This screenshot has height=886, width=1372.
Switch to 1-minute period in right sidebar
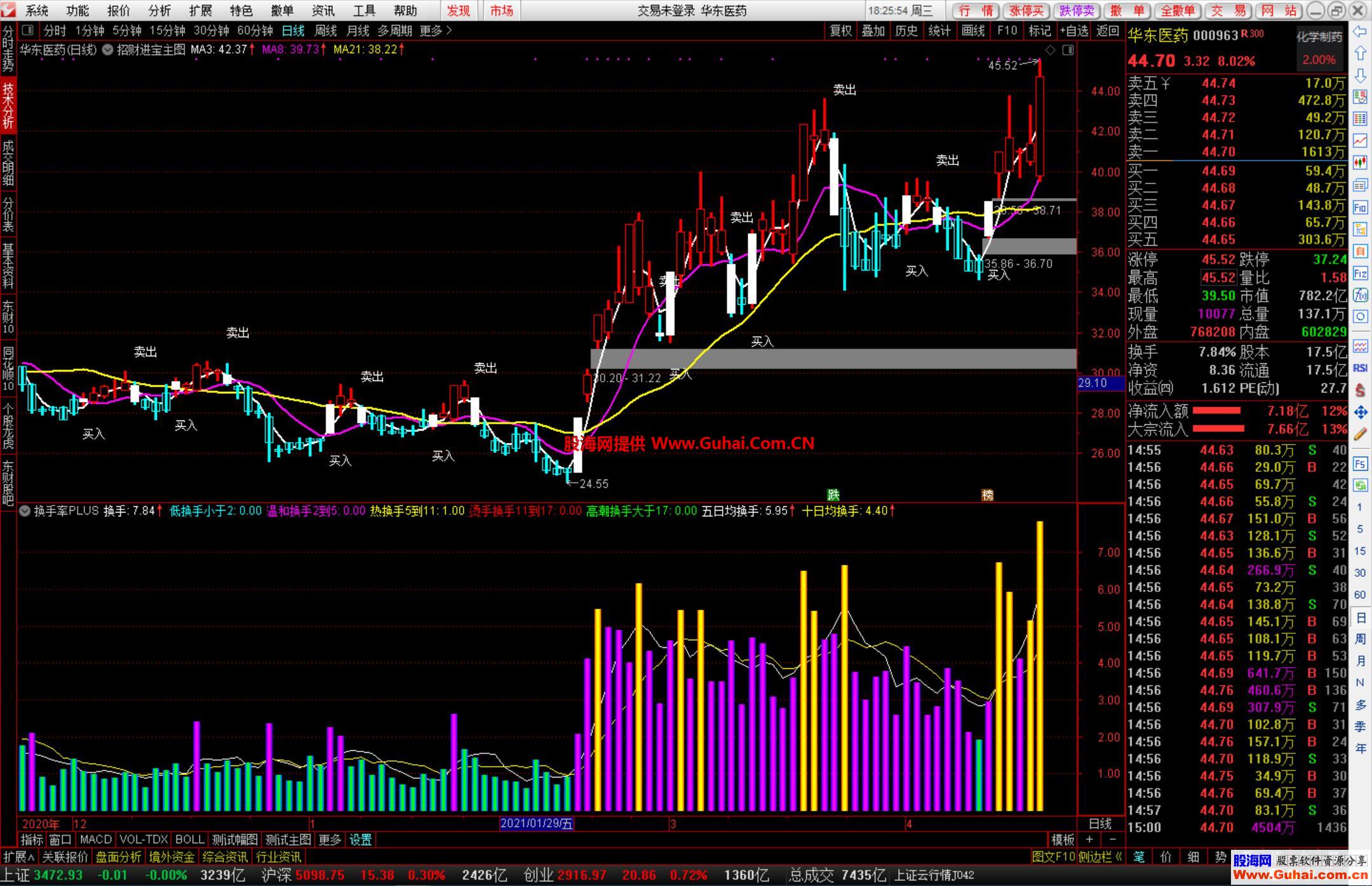coord(1360,507)
